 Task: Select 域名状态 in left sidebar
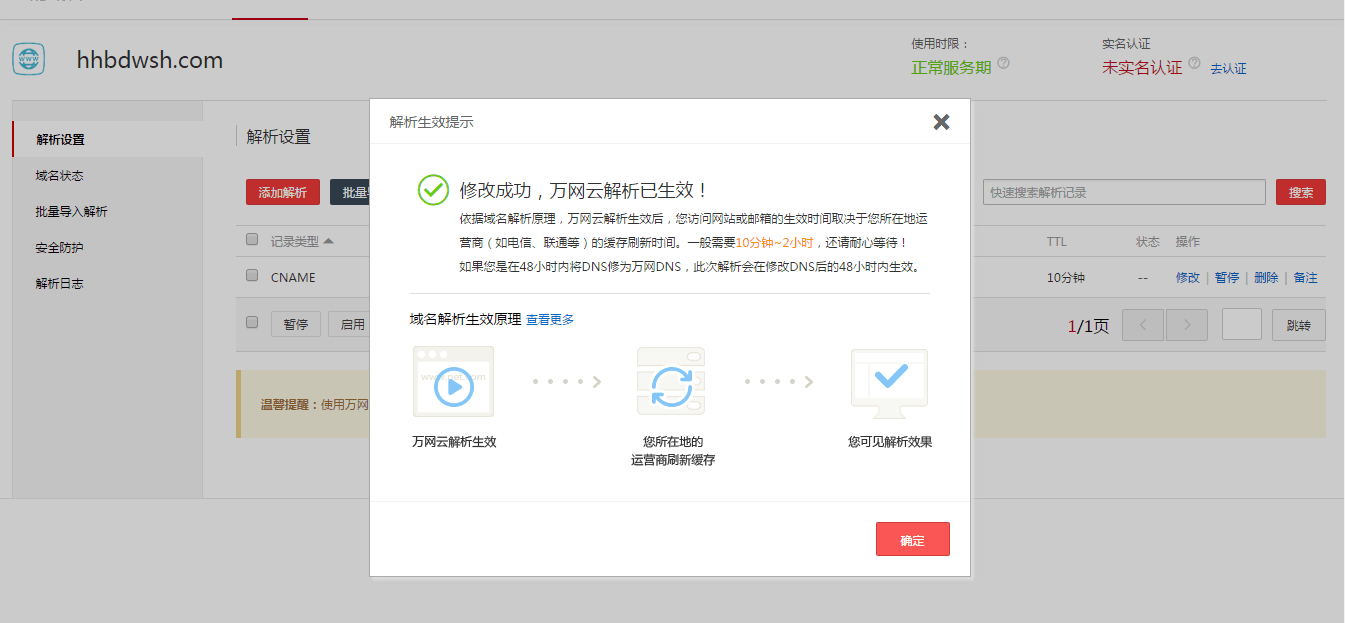(60, 176)
